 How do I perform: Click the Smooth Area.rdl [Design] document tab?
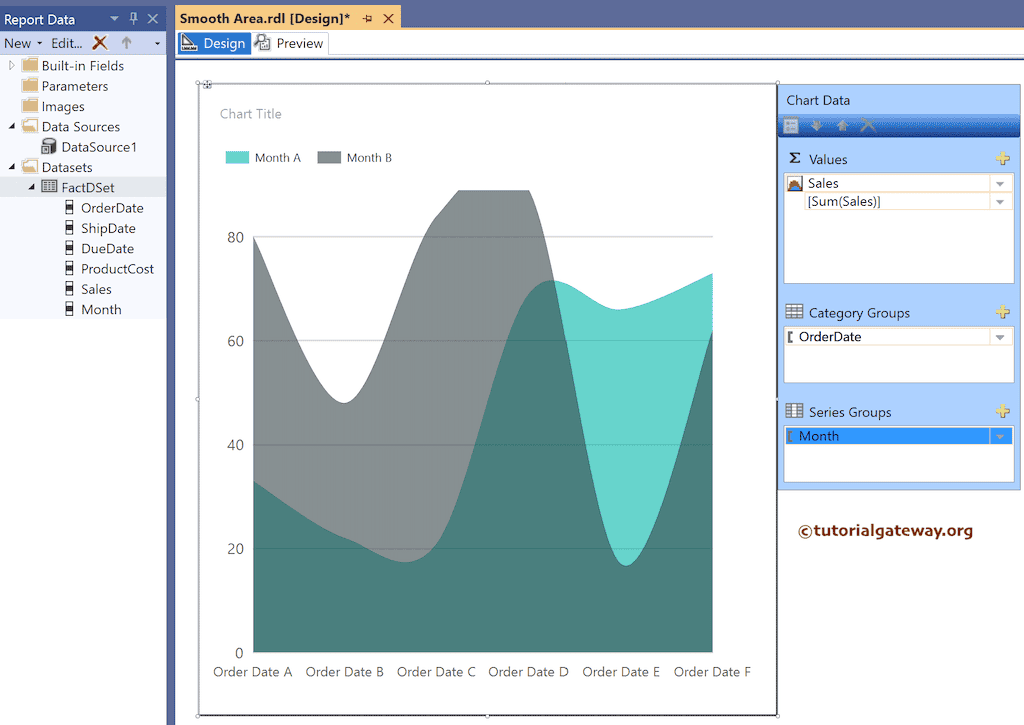[x=264, y=18]
